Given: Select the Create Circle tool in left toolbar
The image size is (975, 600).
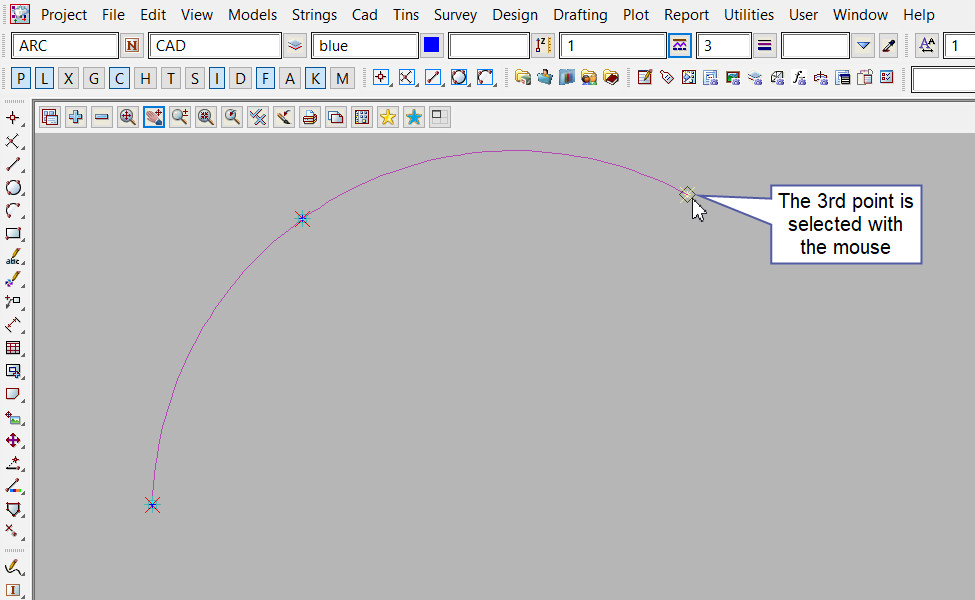Looking at the screenshot, I should pos(14,187).
